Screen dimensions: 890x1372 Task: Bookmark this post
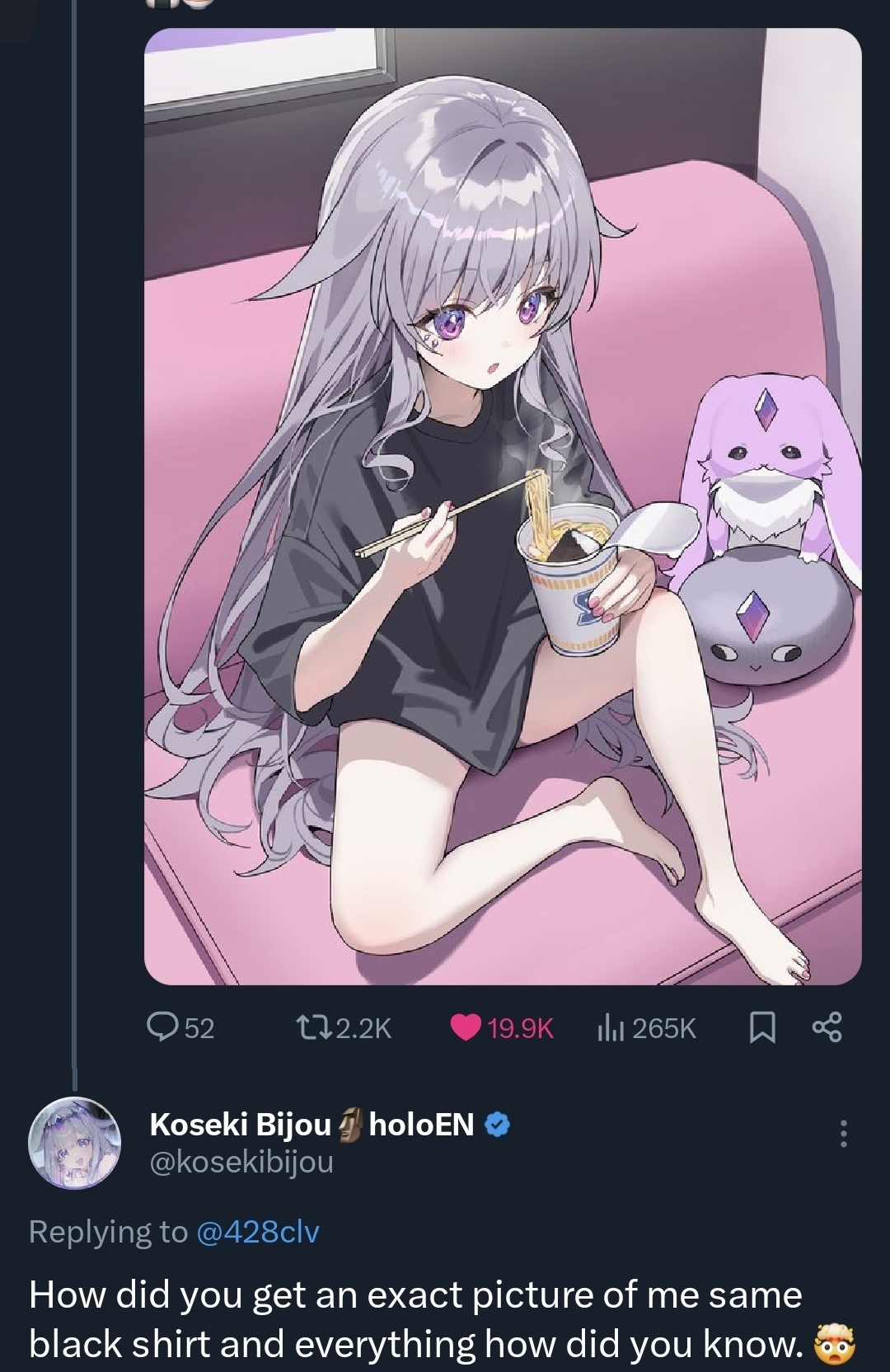[763, 1027]
